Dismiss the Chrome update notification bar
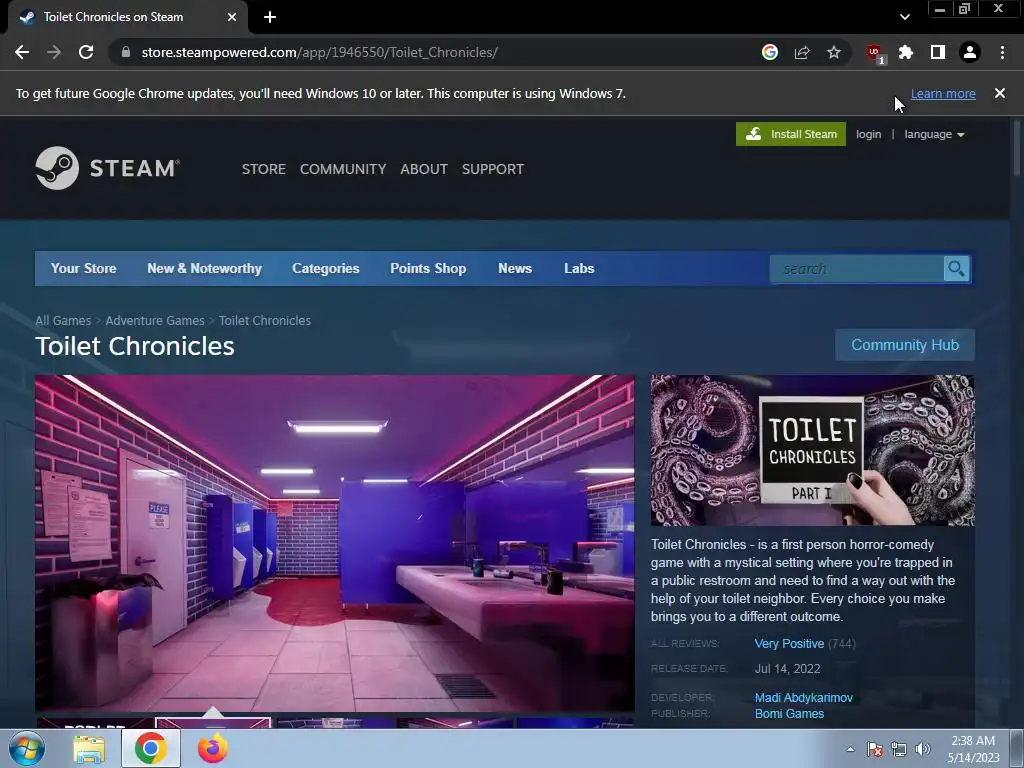1024x768 pixels. (1000, 93)
